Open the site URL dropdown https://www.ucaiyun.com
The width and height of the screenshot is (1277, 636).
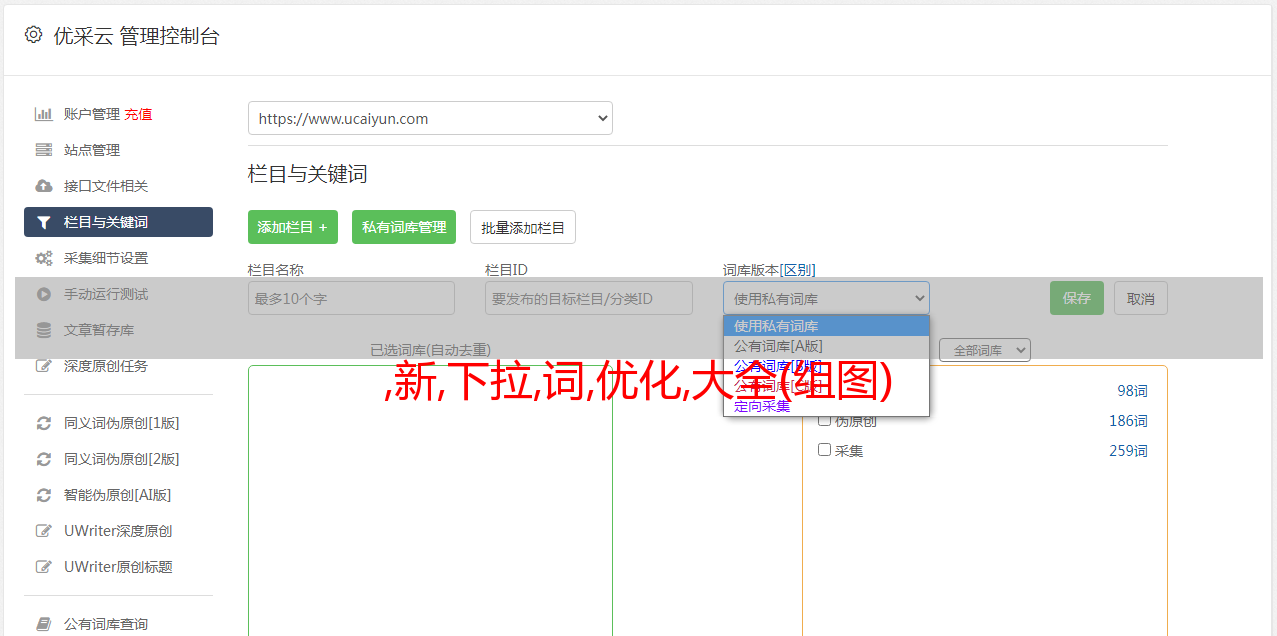(x=430, y=118)
